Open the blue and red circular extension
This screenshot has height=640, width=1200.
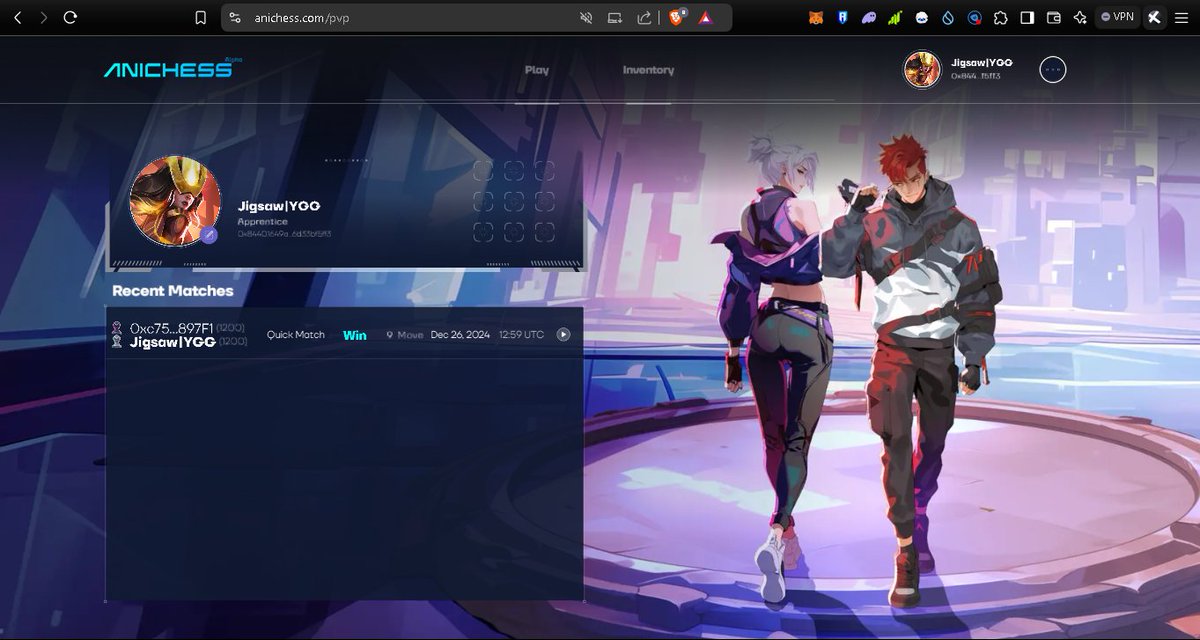pyautogui.click(x=974, y=18)
